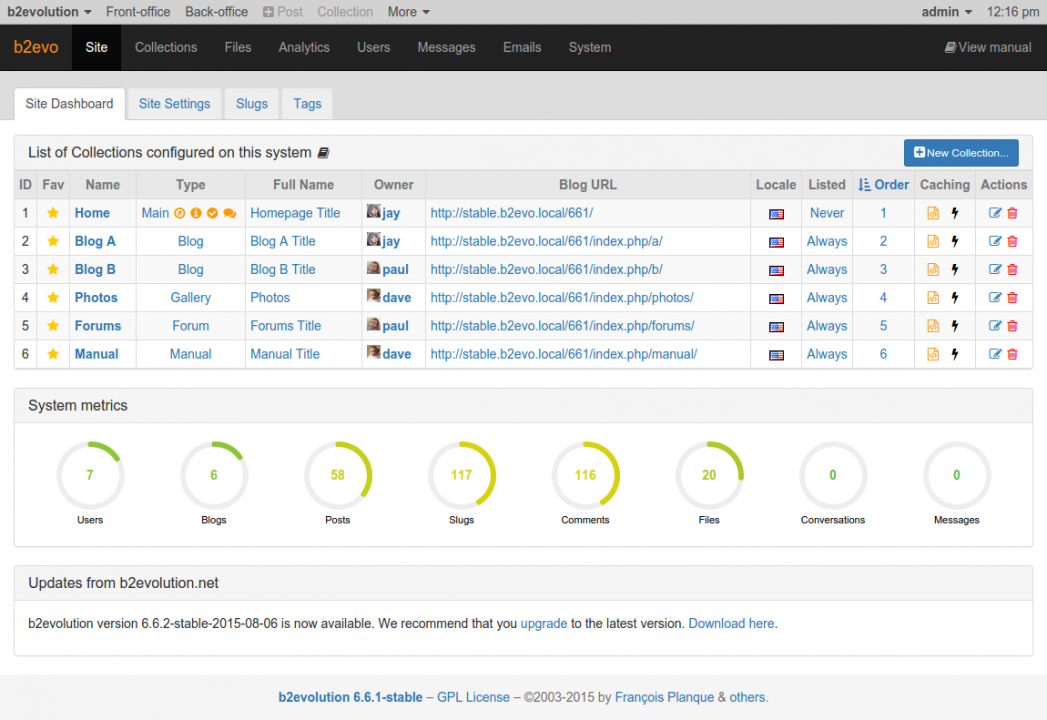
Task: Click the b2evo logo
Action: tap(36, 47)
